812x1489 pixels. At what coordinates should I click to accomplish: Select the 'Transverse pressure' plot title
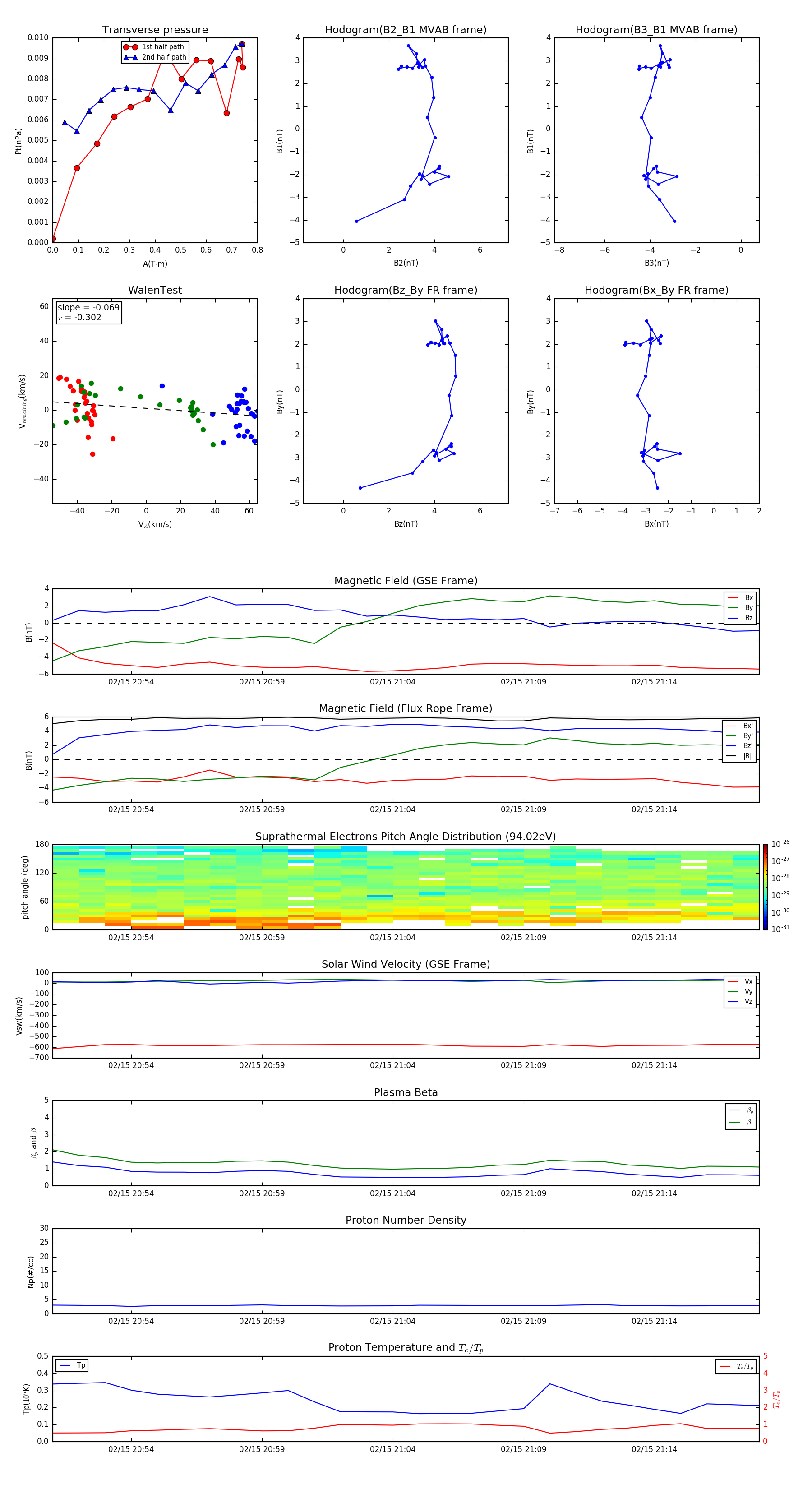[x=155, y=30]
